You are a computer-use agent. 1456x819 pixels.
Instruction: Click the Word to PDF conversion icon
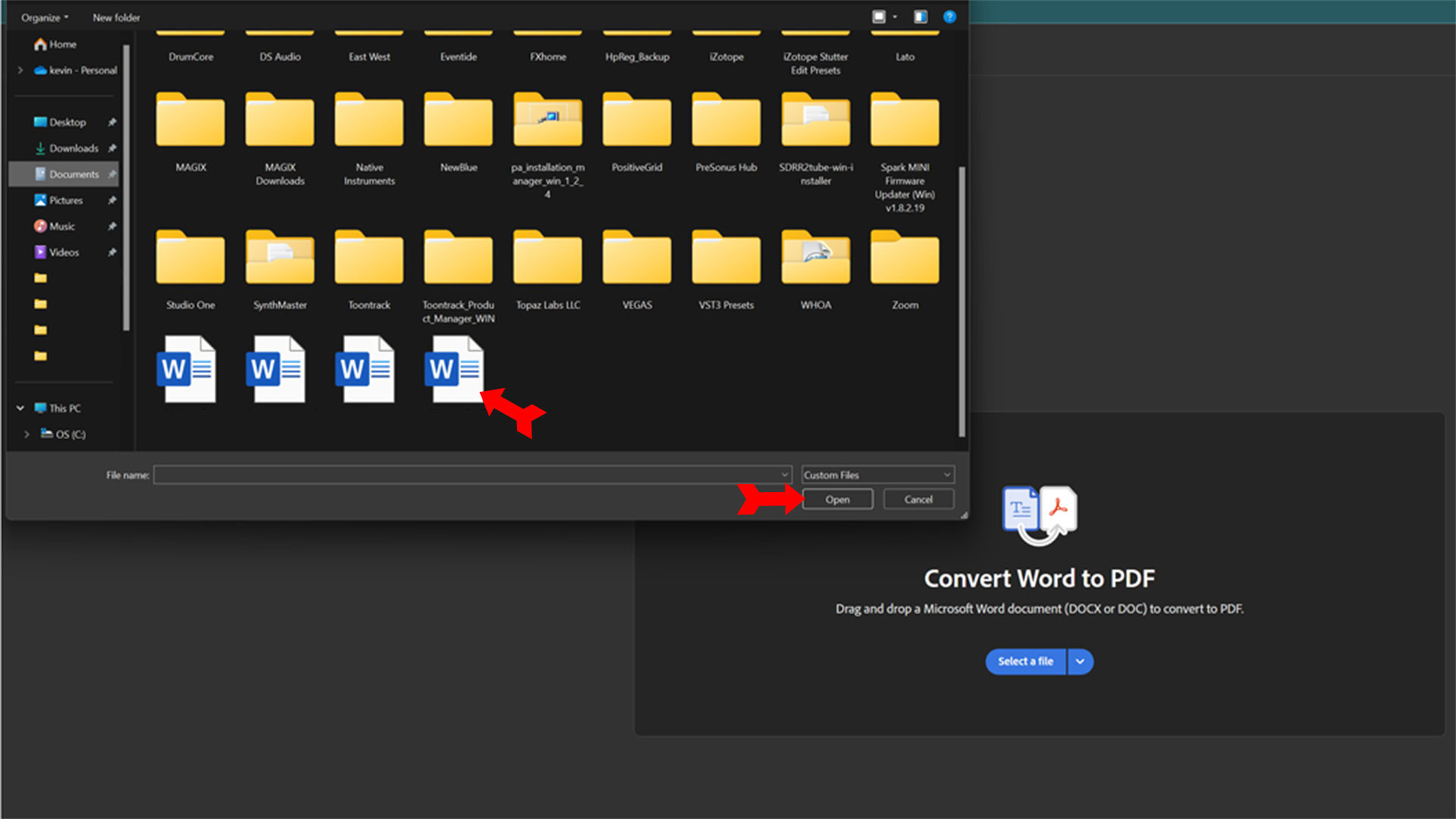click(1039, 514)
